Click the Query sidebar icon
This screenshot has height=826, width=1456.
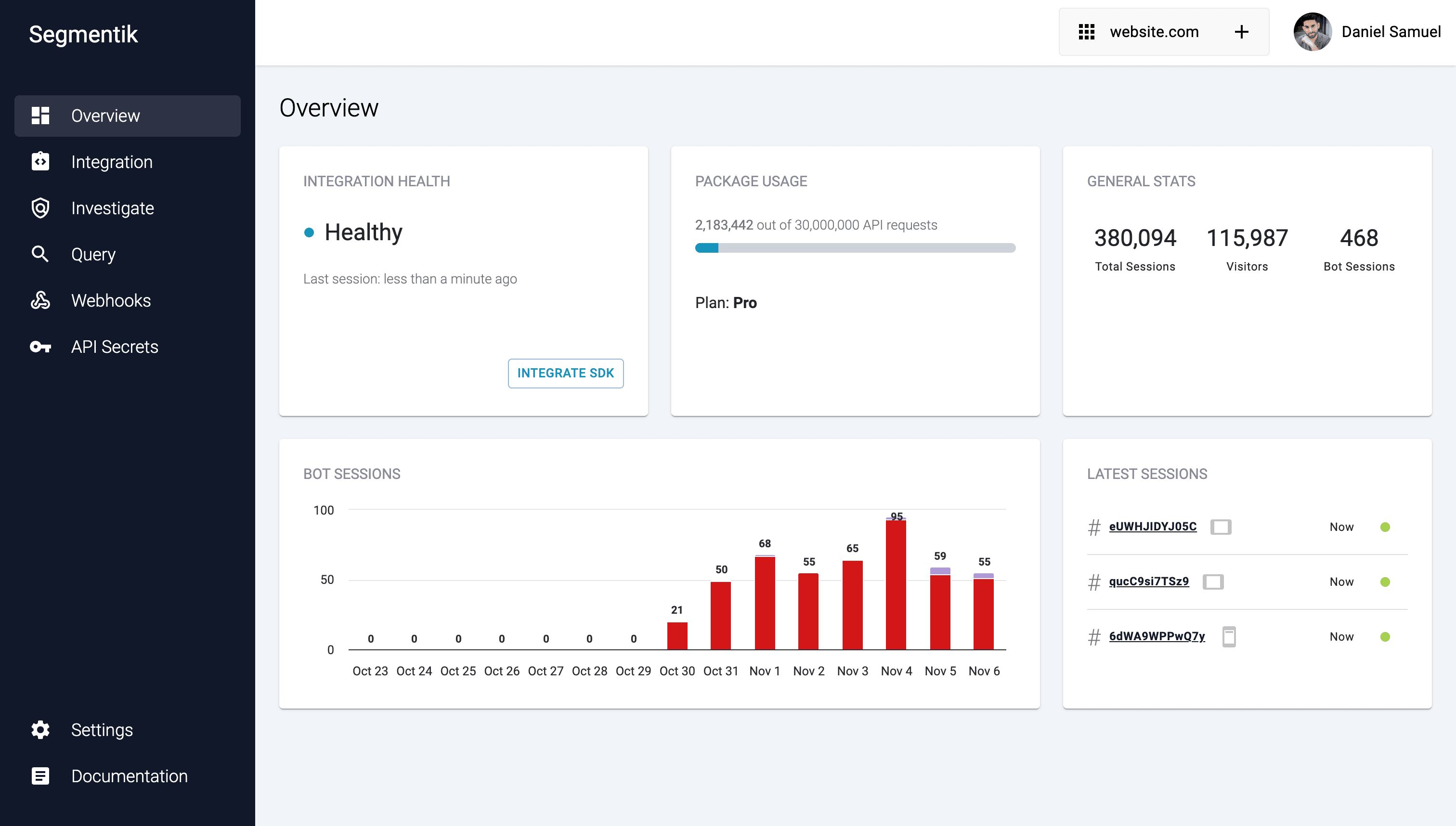(40, 254)
